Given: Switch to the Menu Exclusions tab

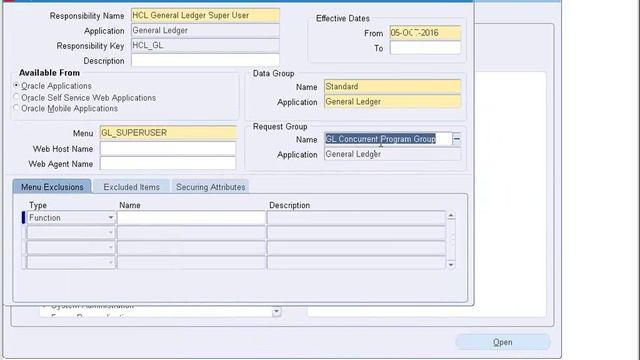Looking at the screenshot, I should click(x=52, y=187).
